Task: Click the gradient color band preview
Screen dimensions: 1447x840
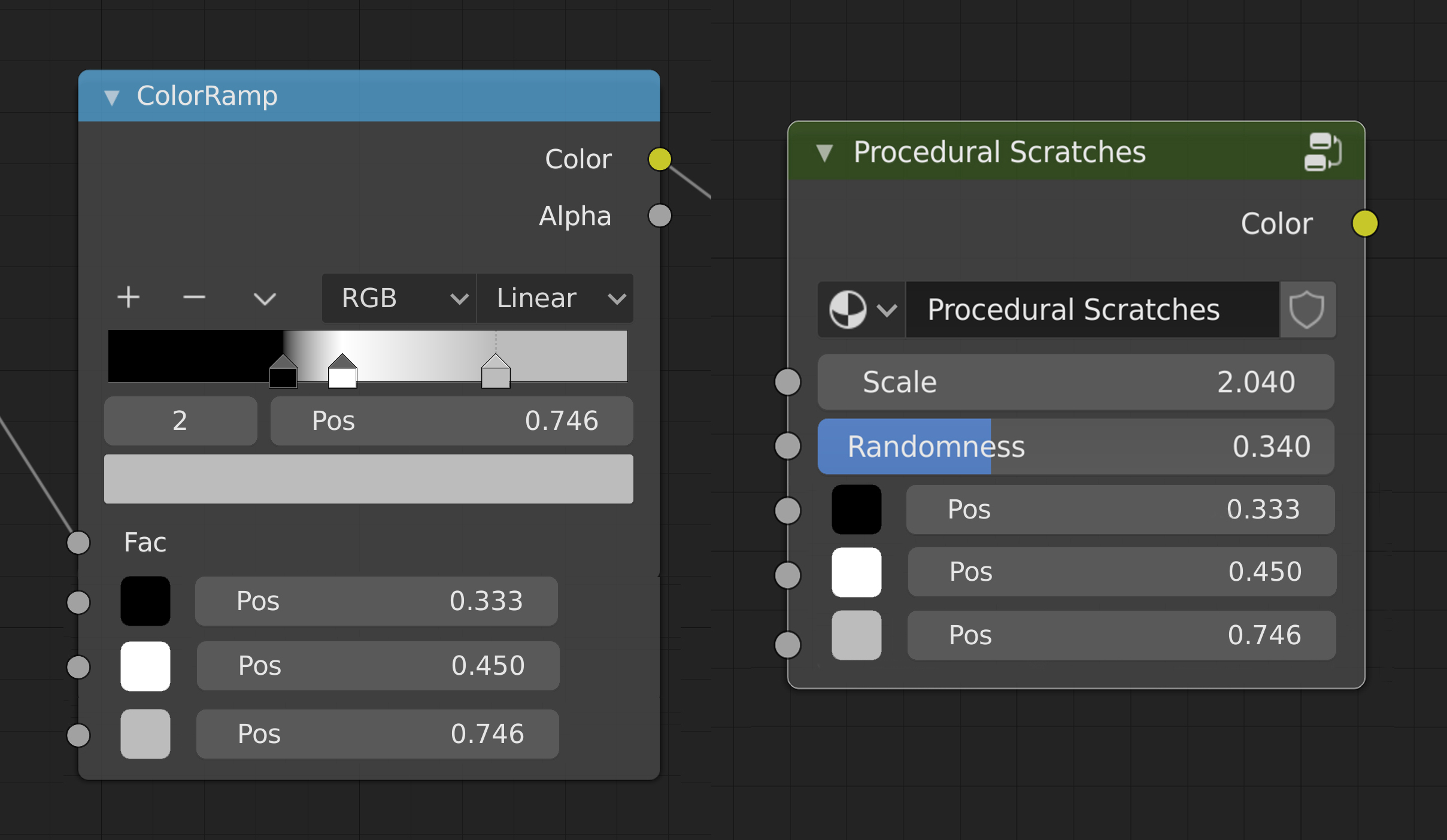Action: pos(368,356)
